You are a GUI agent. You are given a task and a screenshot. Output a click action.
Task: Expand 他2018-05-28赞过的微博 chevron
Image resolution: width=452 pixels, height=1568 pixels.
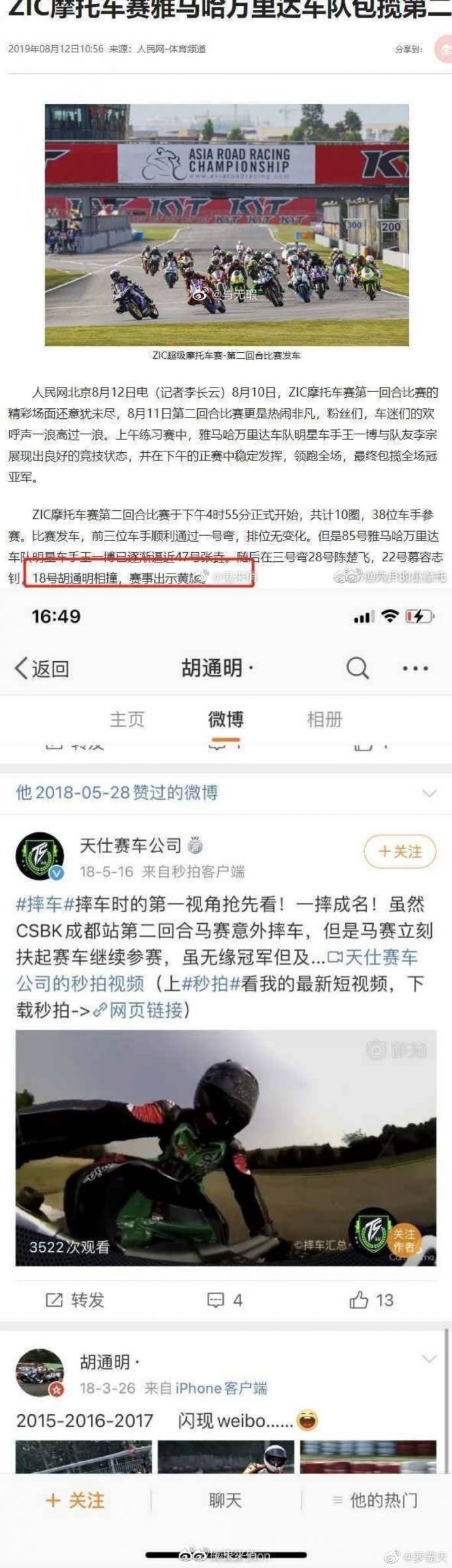coord(429,793)
